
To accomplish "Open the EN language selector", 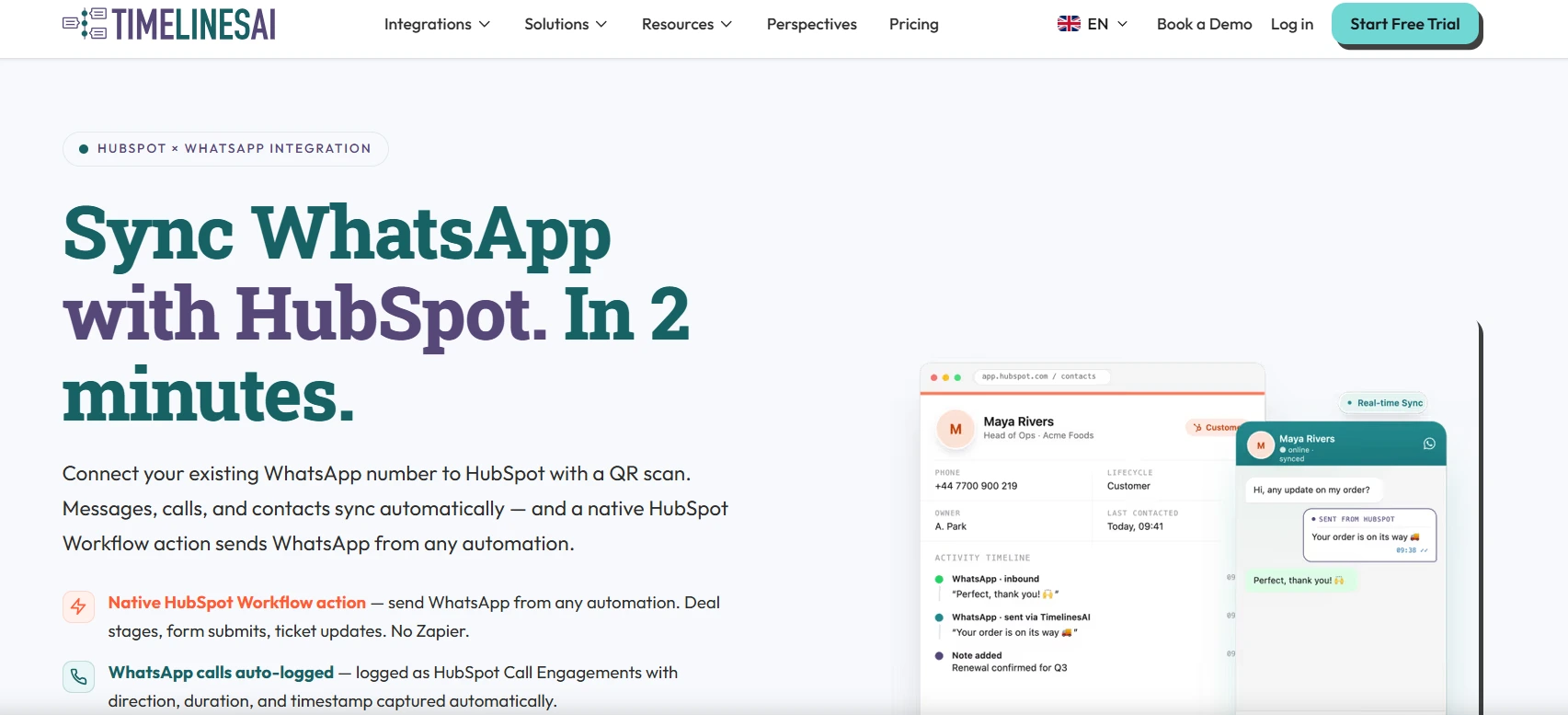I will click(x=1093, y=24).
